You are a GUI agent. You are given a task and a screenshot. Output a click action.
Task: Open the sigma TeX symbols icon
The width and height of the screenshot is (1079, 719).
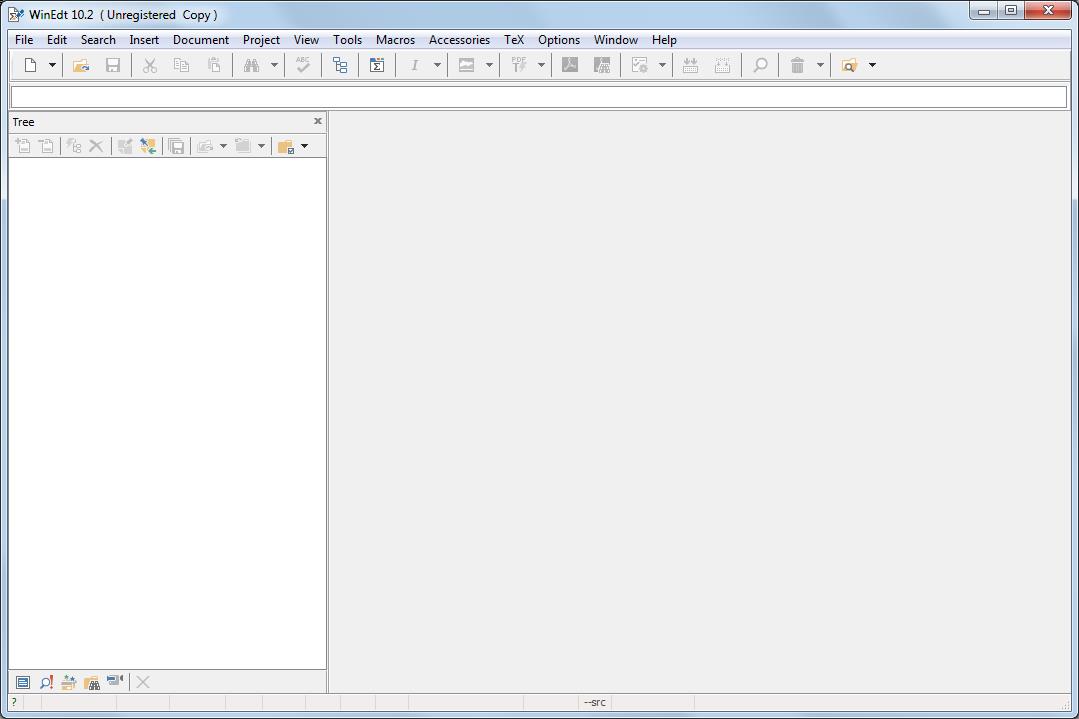tap(376, 65)
